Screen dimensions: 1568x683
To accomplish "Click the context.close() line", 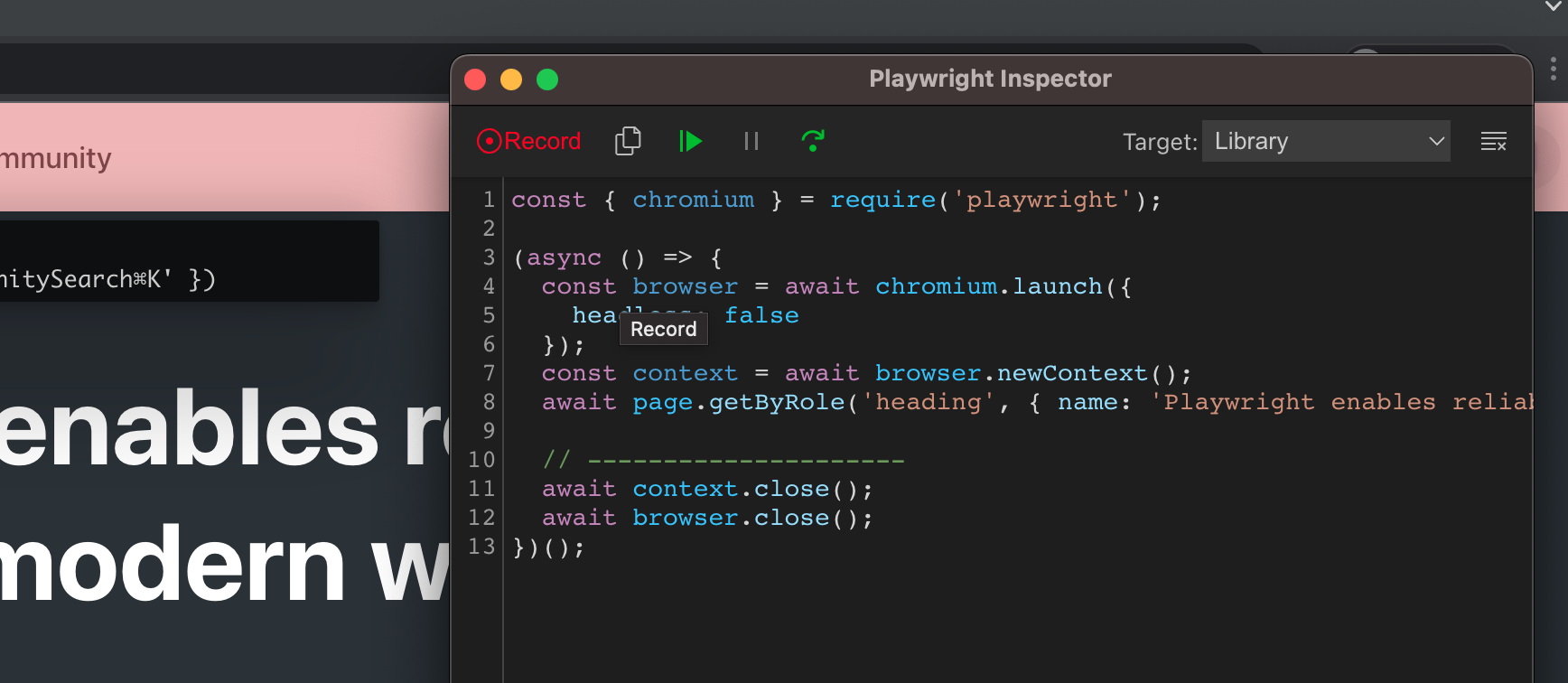I will pos(707,489).
